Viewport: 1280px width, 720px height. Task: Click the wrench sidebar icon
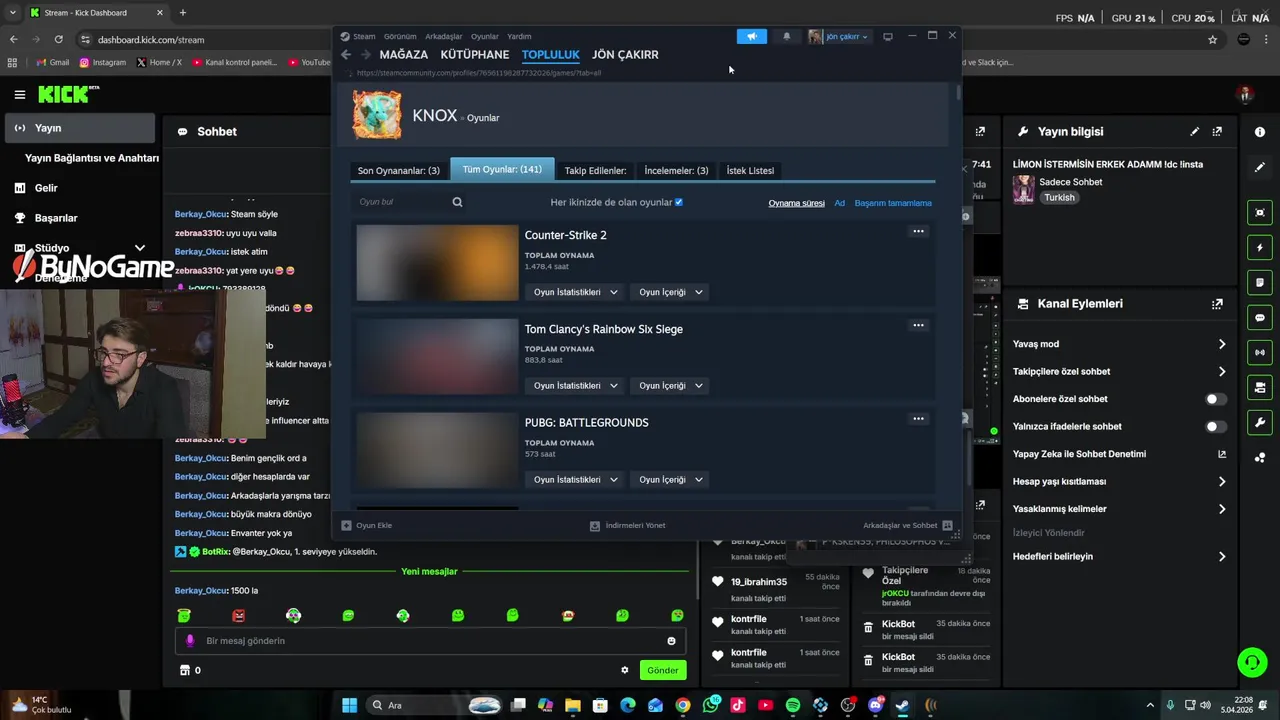pyautogui.click(x=1260, y=422)
